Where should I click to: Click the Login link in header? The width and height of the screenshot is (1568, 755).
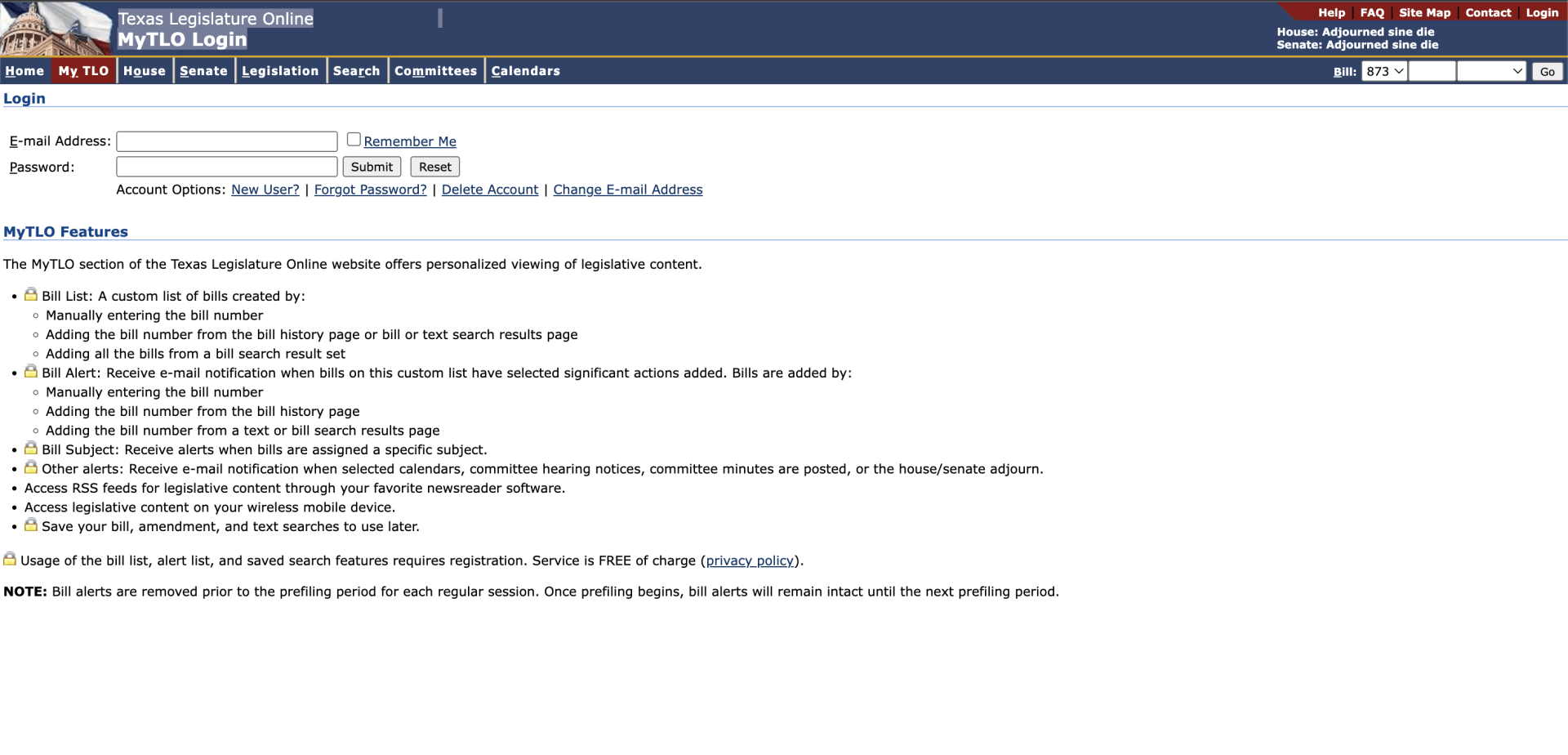(x=1542, y=12)
